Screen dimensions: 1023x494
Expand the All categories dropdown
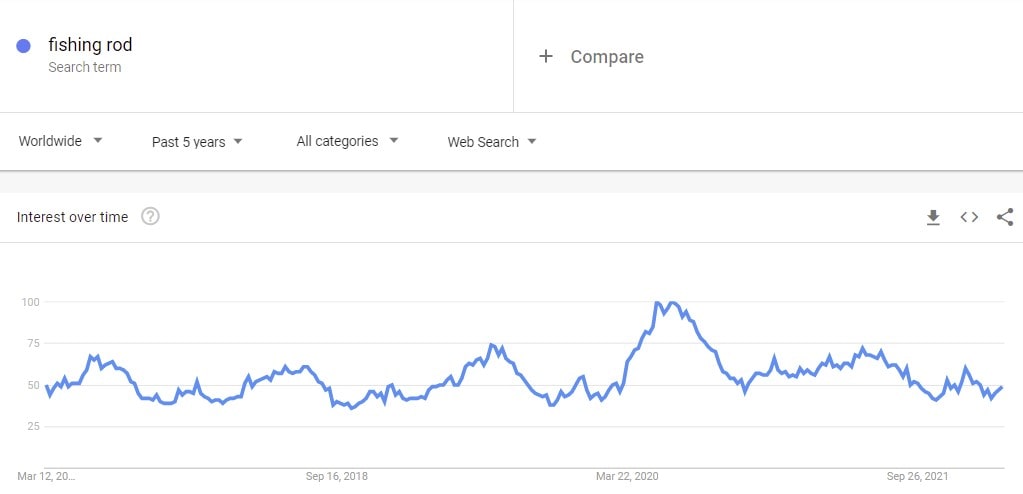(347, 141)
